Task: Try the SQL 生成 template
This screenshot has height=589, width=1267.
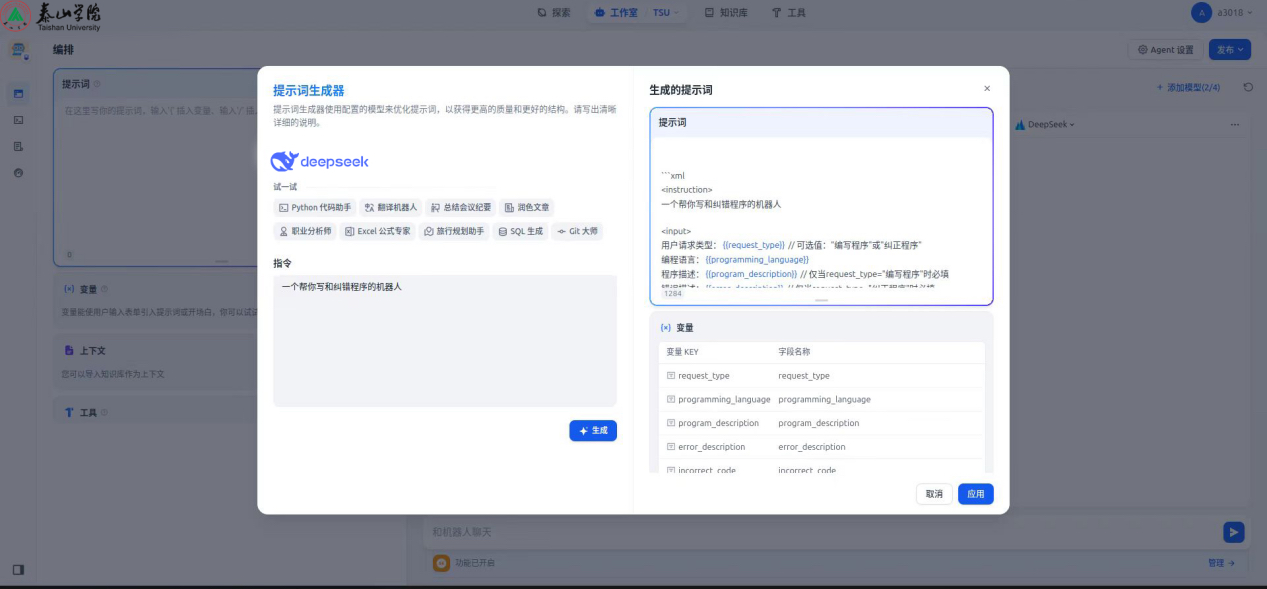Action: pyautogui.click(x=520, y=231)
